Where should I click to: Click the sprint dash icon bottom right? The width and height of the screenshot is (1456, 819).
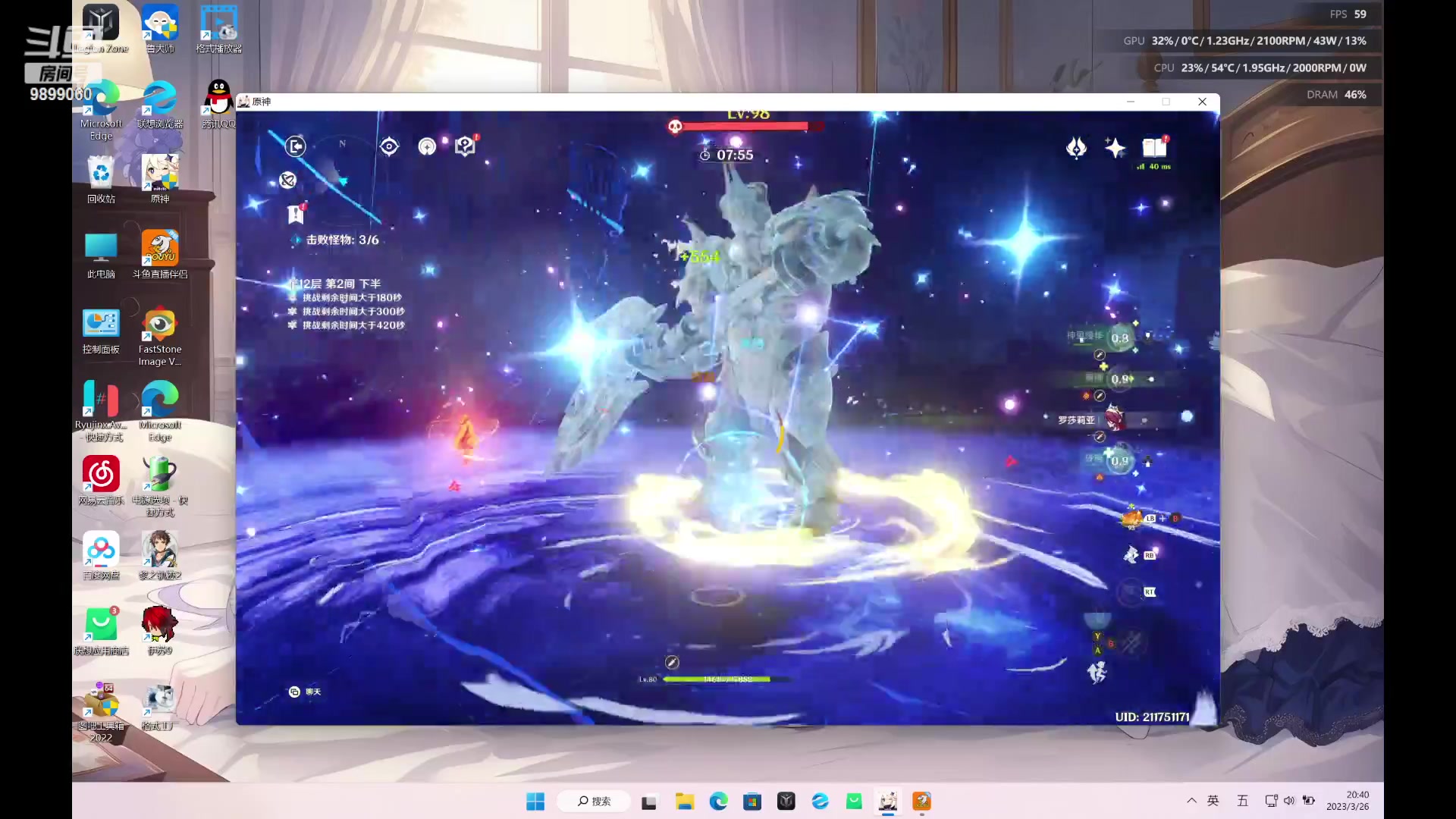pos(1097,672)
